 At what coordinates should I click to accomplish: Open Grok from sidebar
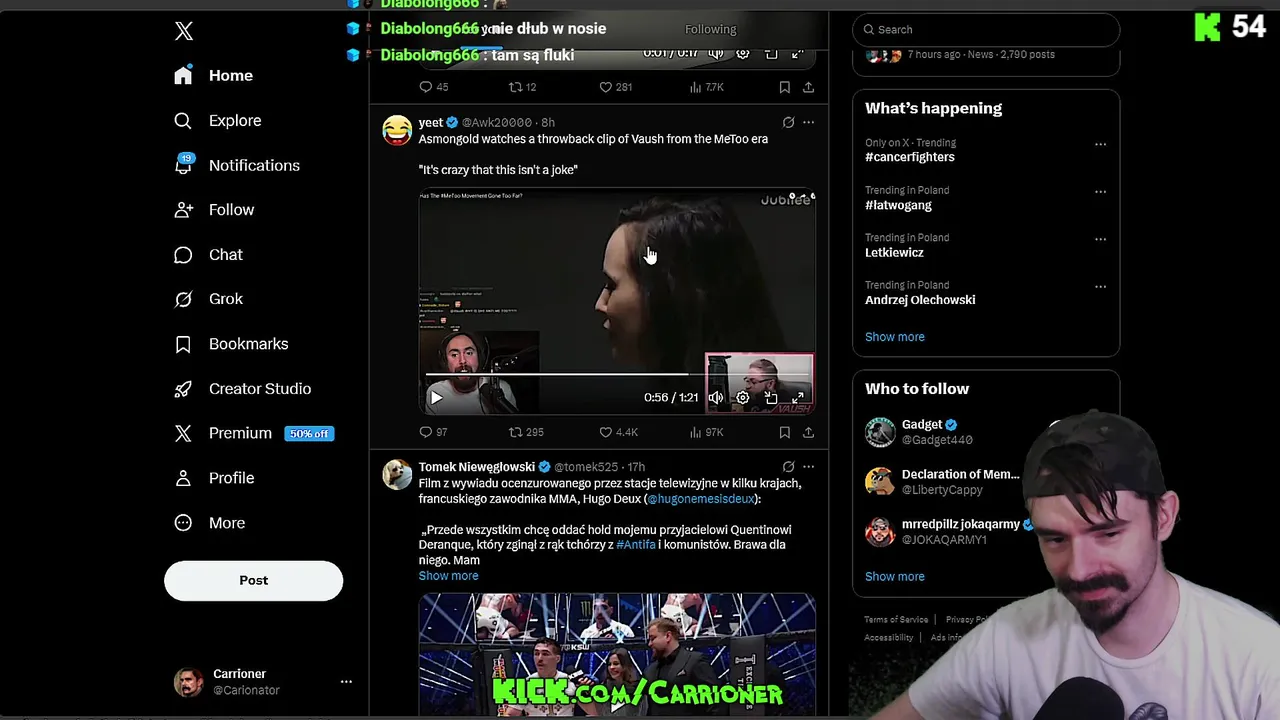click(x=208, y=299)
